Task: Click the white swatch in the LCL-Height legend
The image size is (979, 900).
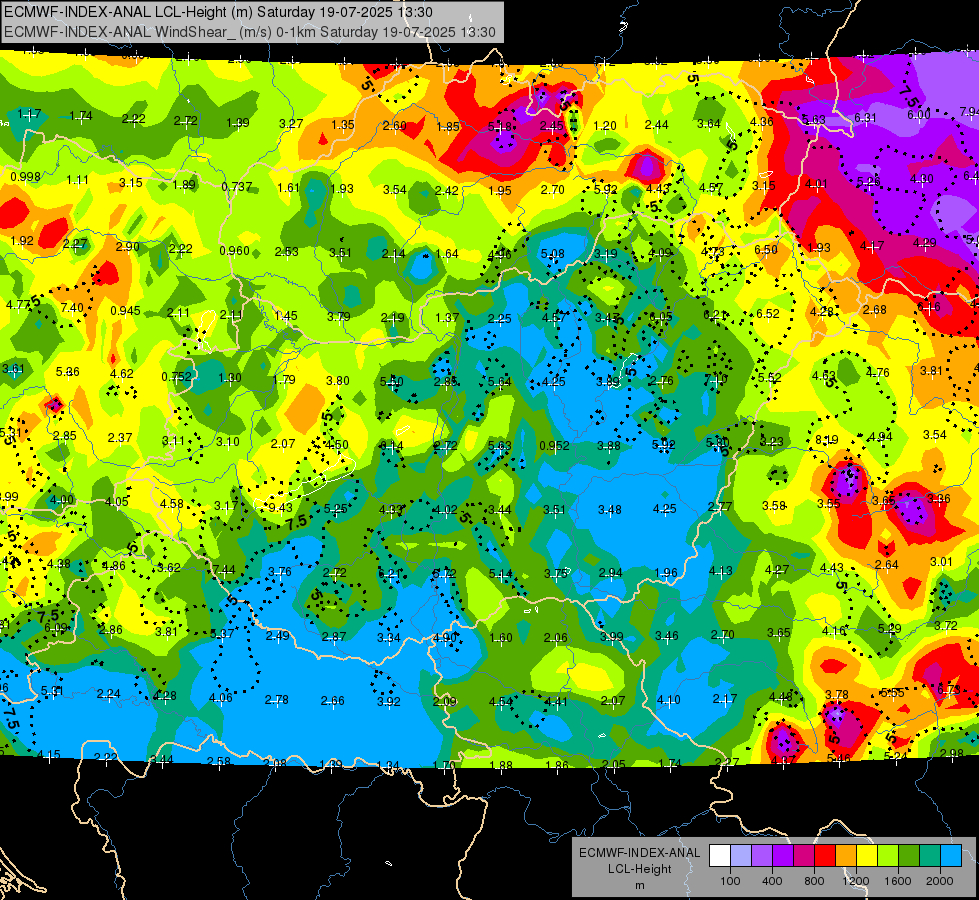Action: (x=720, y=856)
